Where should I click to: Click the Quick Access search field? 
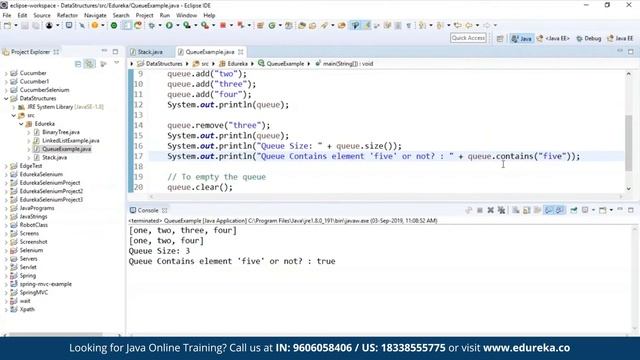[x=468, y=38]
